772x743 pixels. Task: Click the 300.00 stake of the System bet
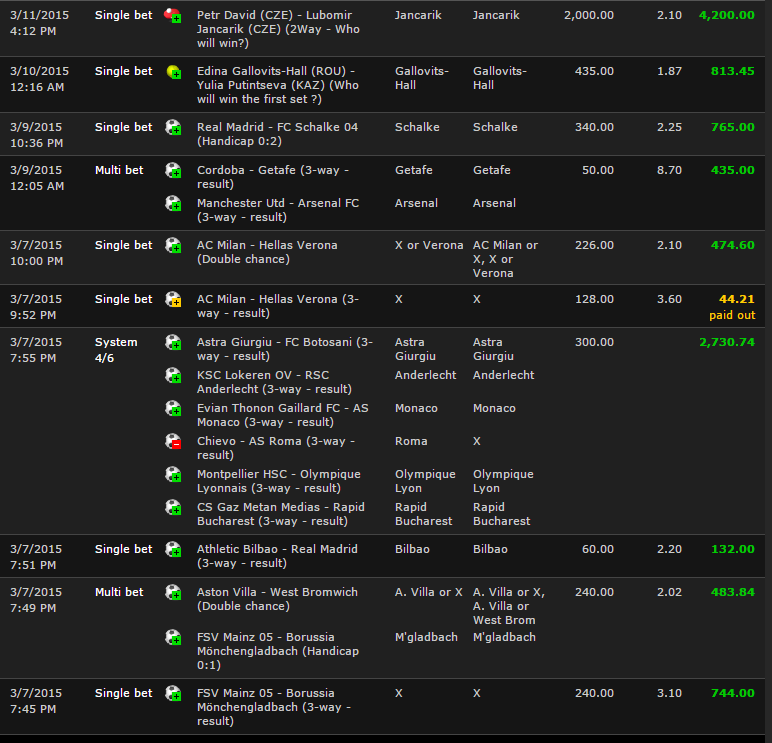594,342
